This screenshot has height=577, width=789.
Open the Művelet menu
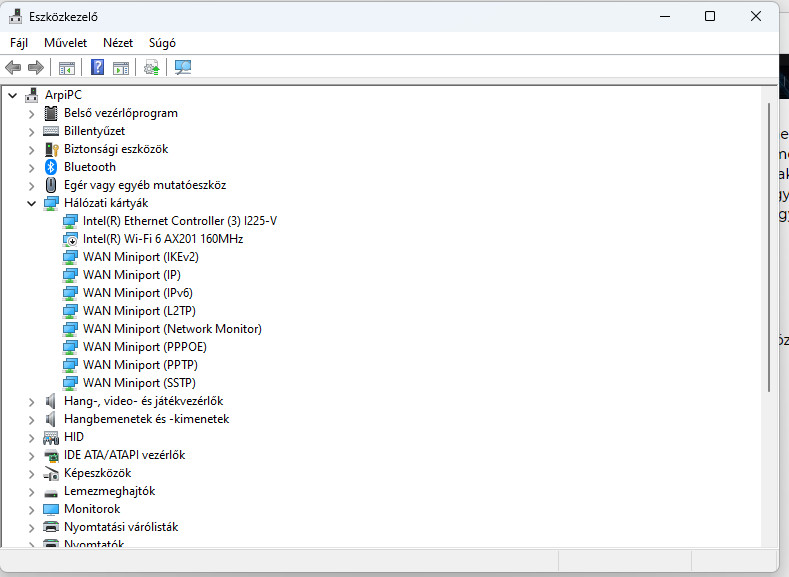pyautogui.click(x=65, y=43)
